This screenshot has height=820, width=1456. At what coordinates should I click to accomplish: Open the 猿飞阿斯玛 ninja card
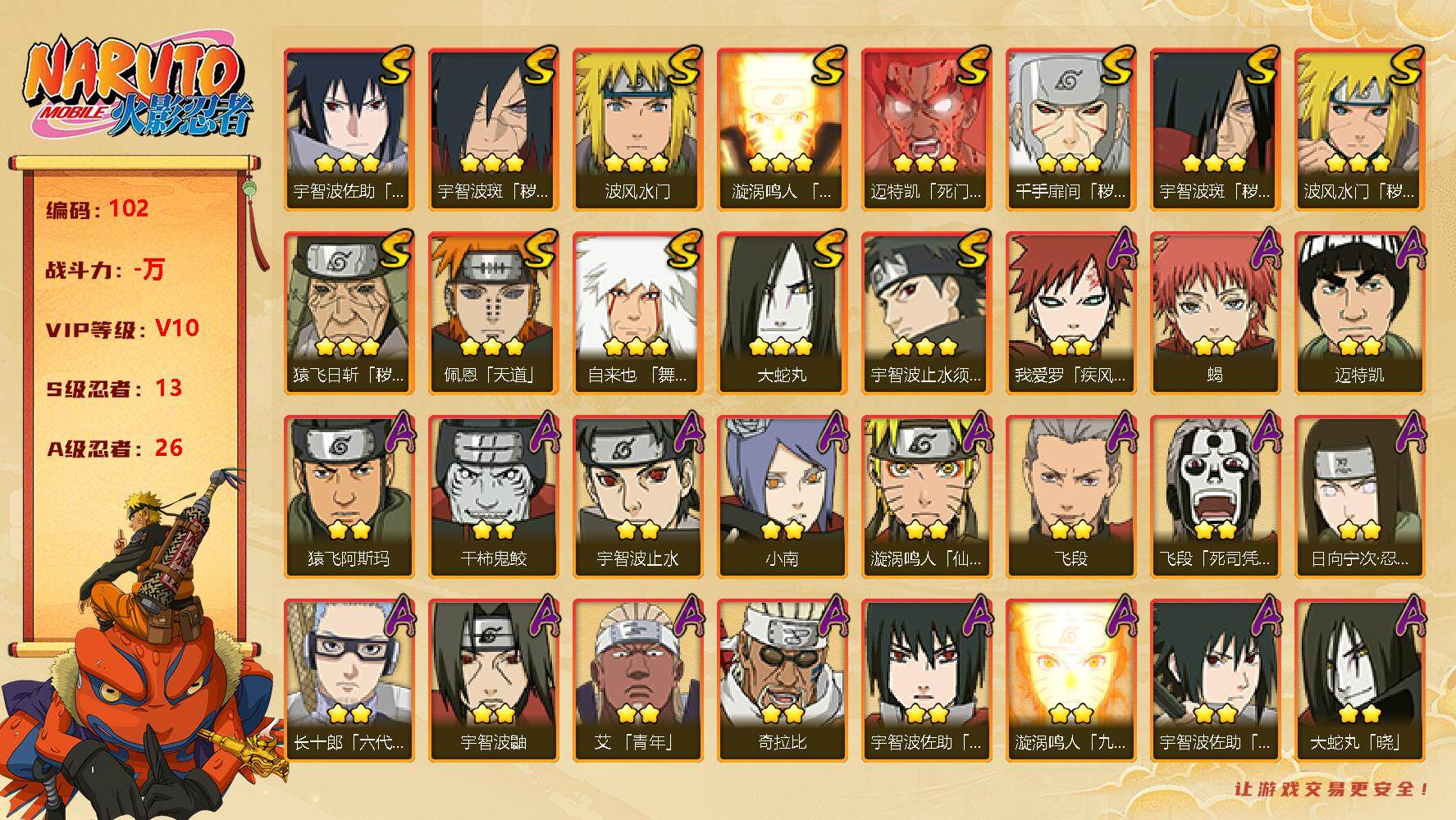[x=349, y=496]
